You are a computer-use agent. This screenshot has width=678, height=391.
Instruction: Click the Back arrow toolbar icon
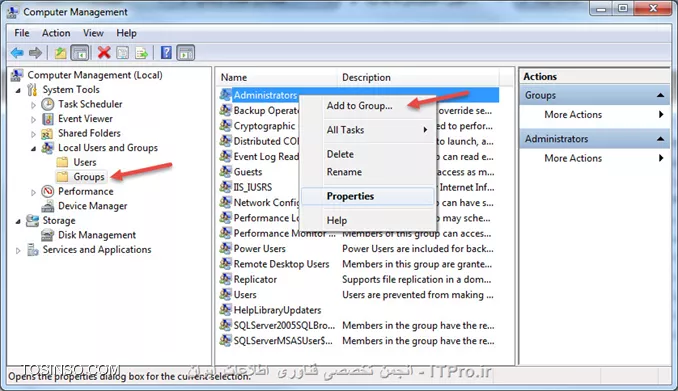(17, 53)
